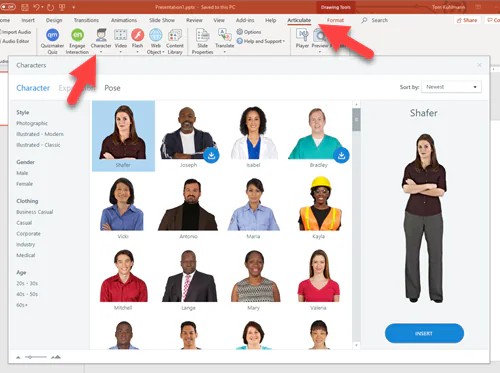Screen dimensions: 500x373
Task: Open Articulate Options
Action: click(x=249, y=32)
